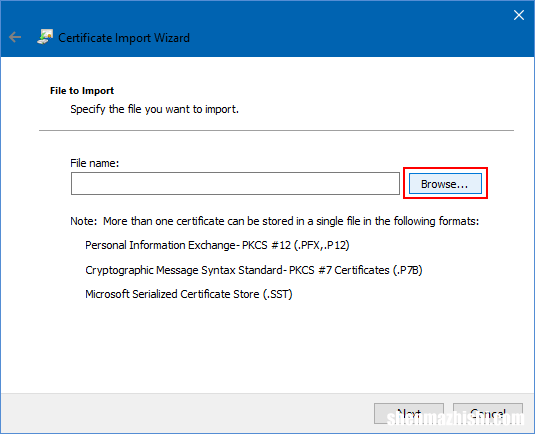
Task: Cancel the certificate import
Action: click(488, 414)
